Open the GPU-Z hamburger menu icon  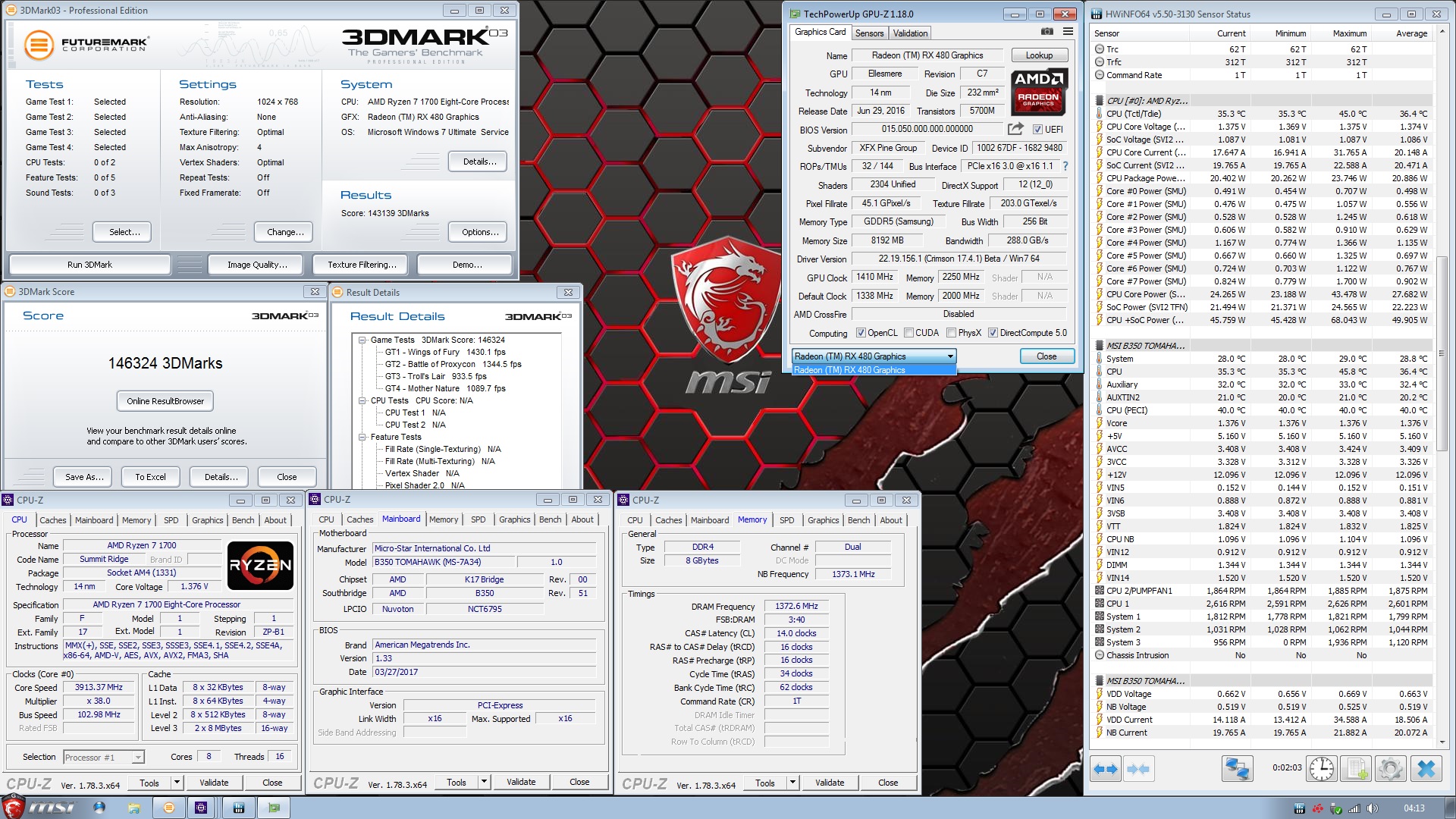click(1068, 32)
